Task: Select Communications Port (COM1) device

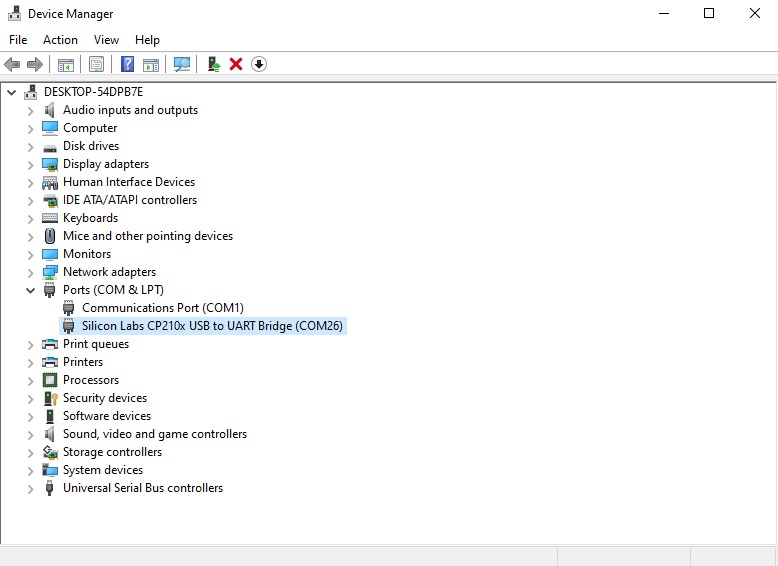Action: 162,308
